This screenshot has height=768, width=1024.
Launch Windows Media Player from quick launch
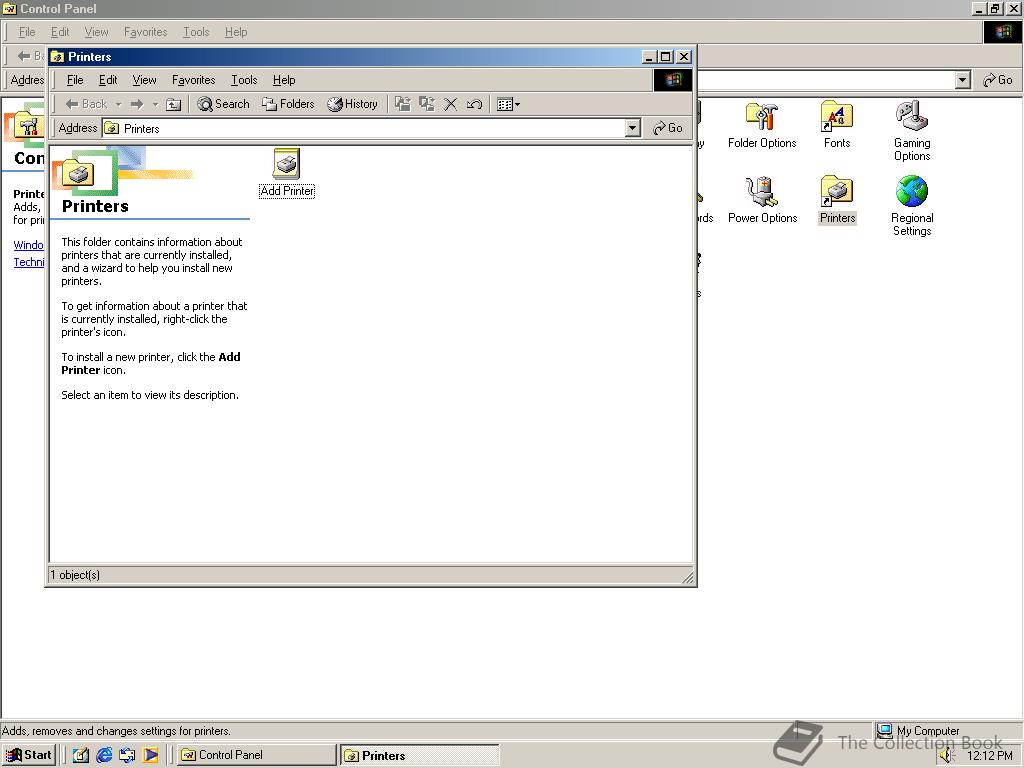pos(151,755)
